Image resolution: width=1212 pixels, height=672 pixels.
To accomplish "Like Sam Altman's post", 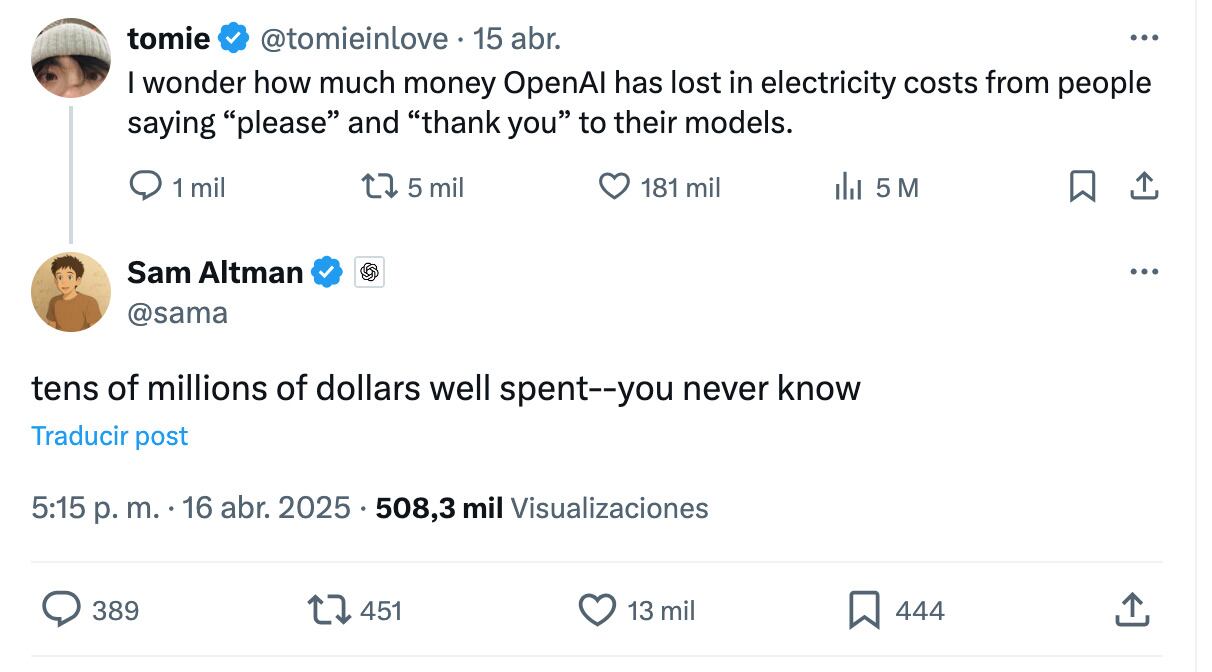I will click(598, 610).
